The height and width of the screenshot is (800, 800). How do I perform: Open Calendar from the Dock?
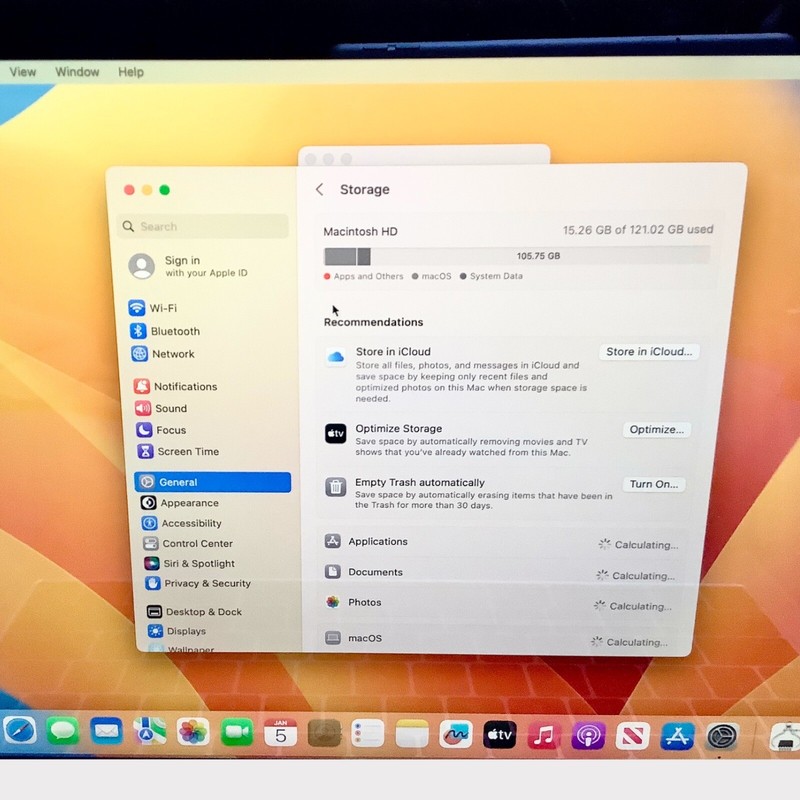281,734
